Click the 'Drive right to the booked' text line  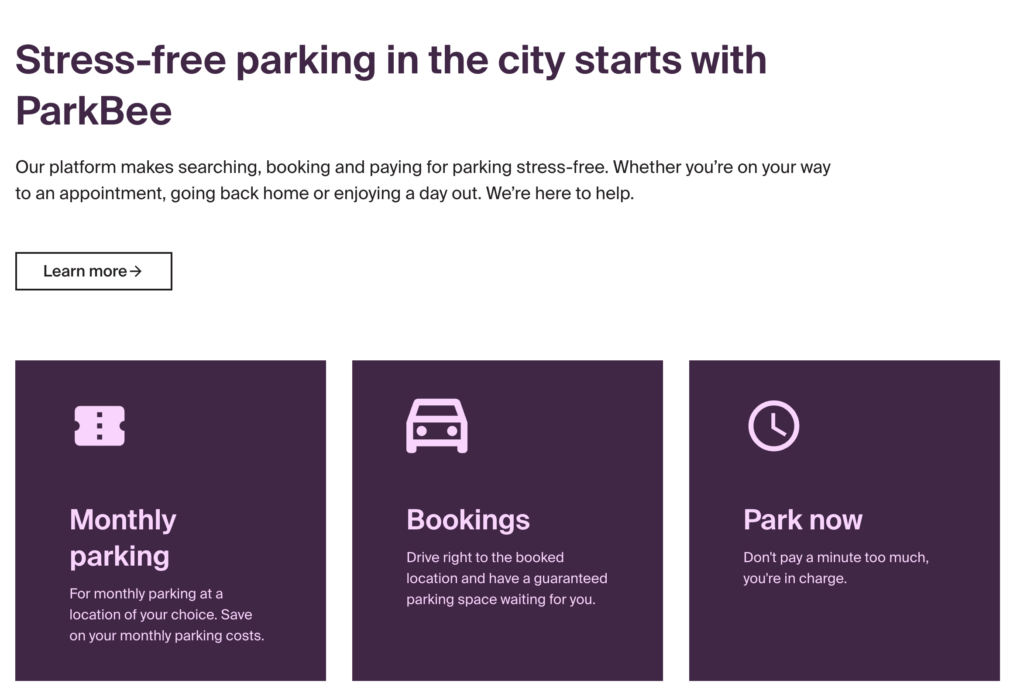pos(485,557)
